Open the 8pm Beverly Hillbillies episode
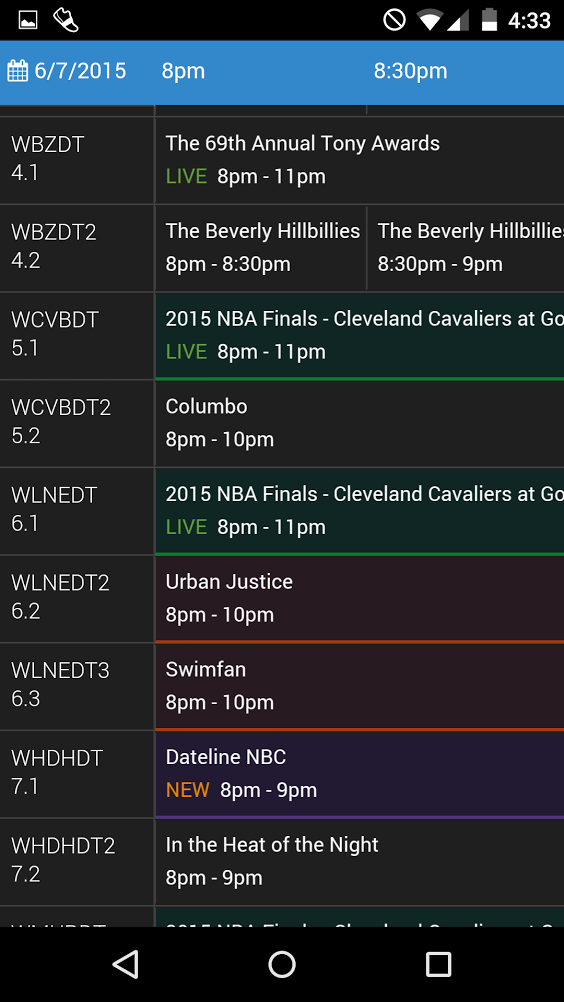564x1002 pixels. click(x=261, y=247)
